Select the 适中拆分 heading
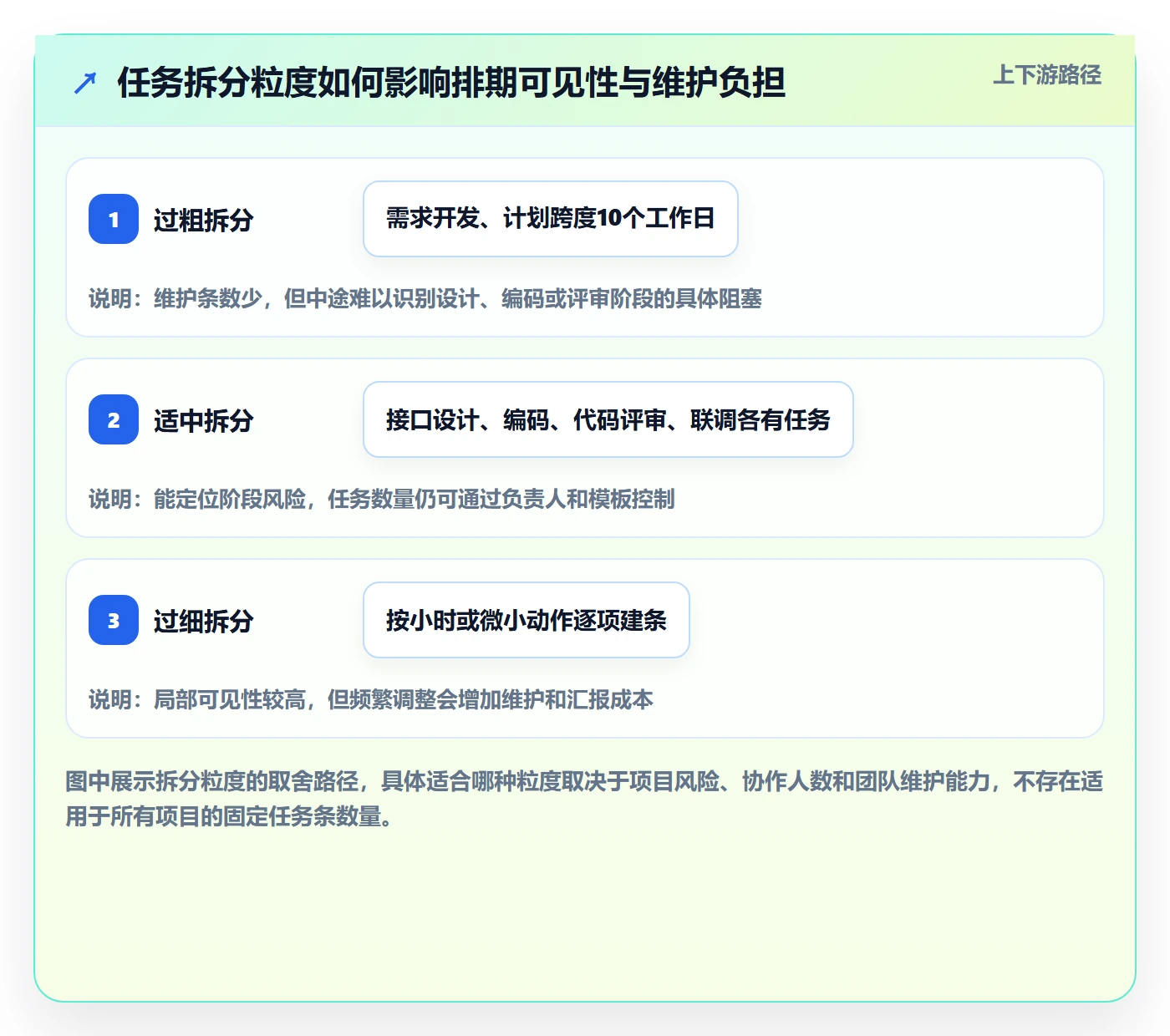Viewport: 1170px width, 1036px height. [x=203, y=420]
